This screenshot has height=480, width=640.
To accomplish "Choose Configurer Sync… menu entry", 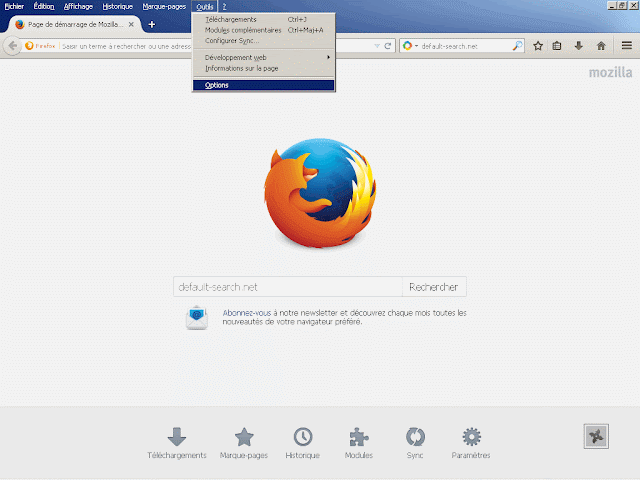I will tap(264, 41).
